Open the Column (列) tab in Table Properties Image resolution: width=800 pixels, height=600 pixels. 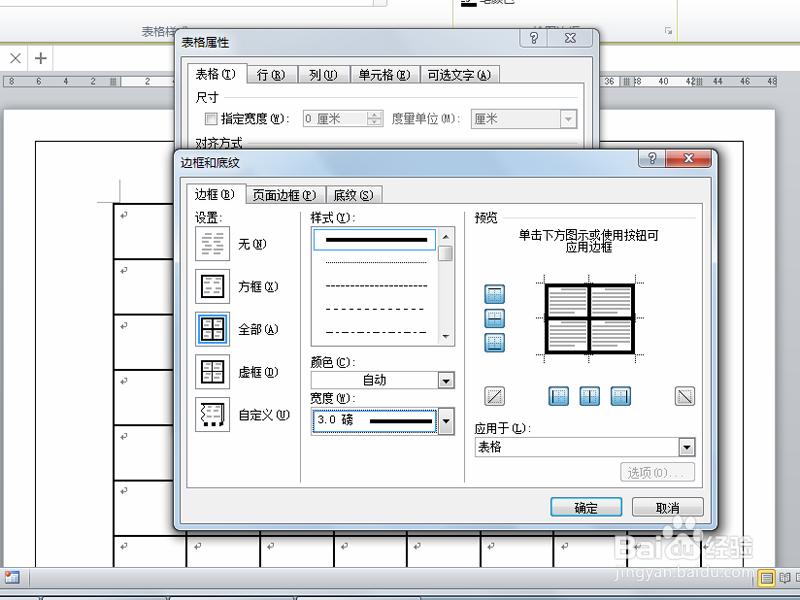coord(323,75)
